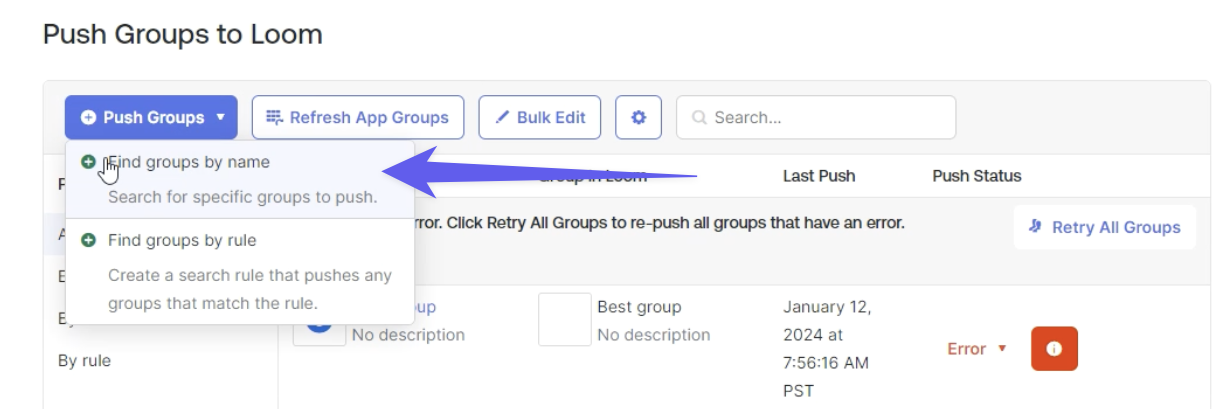Screen dimensions: 1214x409
Task: Click the Bulk Edit pencil icon
Action: (x=502, y=118)
